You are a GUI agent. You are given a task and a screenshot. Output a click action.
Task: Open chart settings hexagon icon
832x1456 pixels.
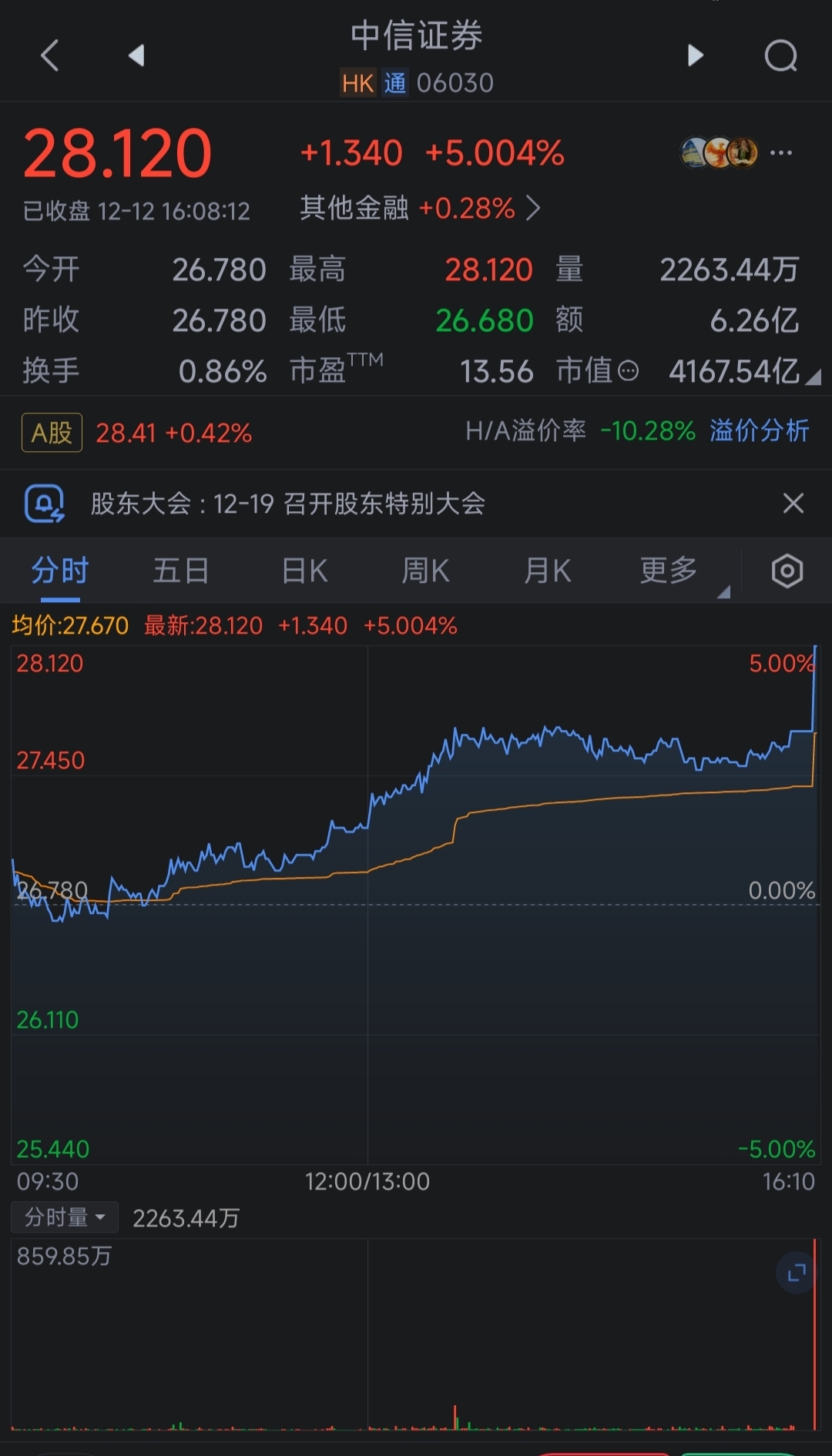point(787,571)
